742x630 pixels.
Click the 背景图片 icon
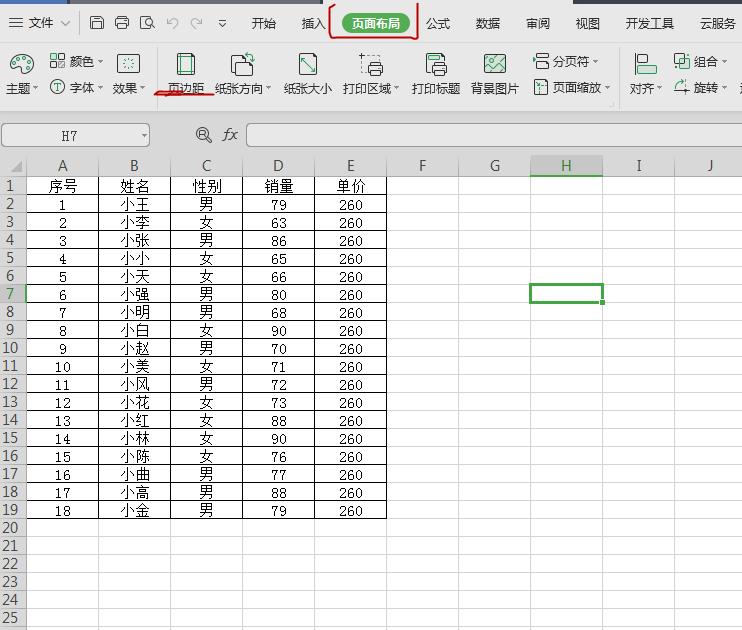(x=495, y=64)
